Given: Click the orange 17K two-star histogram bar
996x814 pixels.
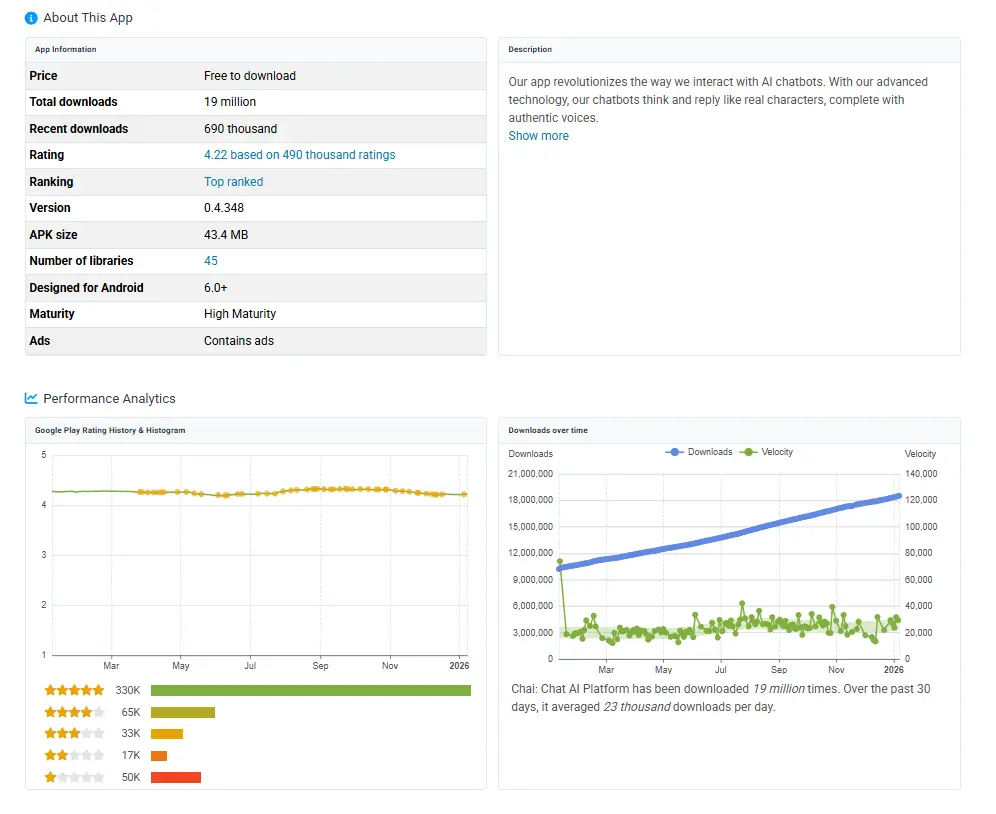Looking at the screenshot, I should [159, 756].
